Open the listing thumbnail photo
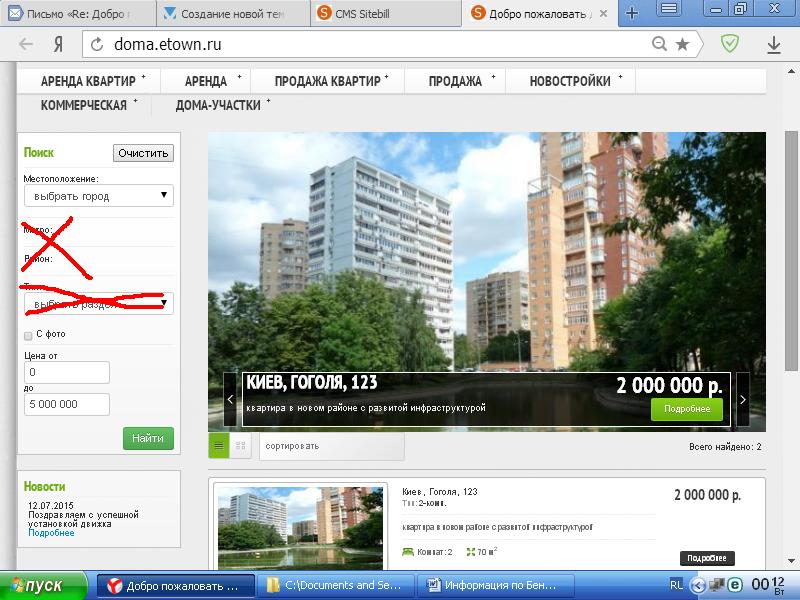 [x=300, y=528]
